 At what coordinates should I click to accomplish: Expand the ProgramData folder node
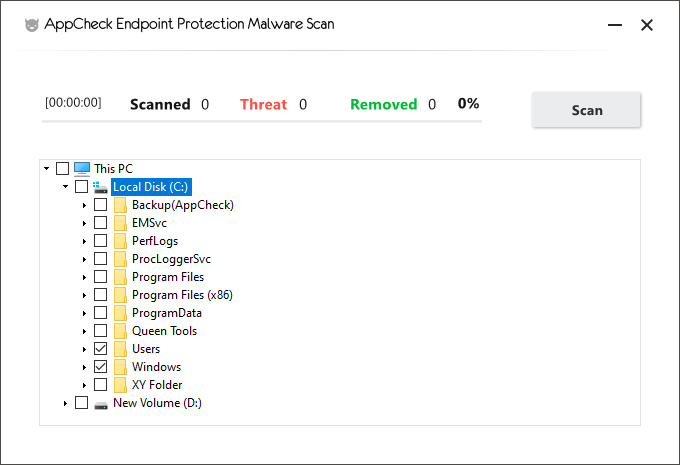[85, 313]
